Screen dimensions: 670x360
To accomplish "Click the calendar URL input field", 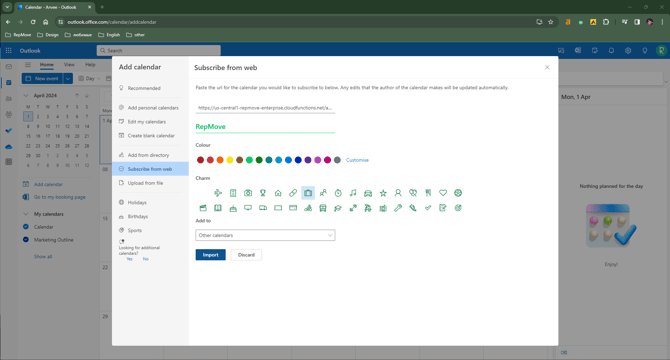I will 265,108.
